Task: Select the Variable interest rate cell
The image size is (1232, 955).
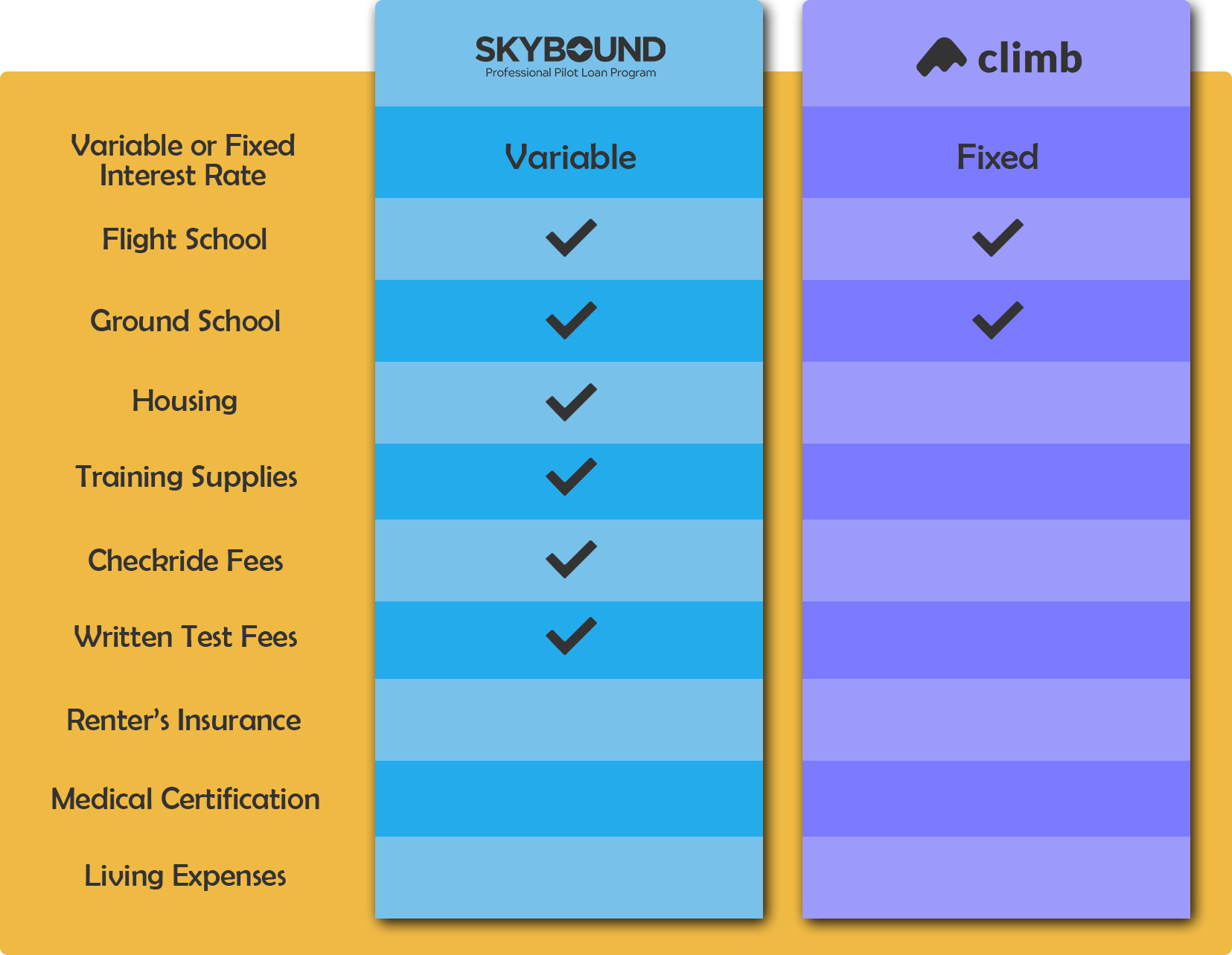Action: [x=569, y=152]
